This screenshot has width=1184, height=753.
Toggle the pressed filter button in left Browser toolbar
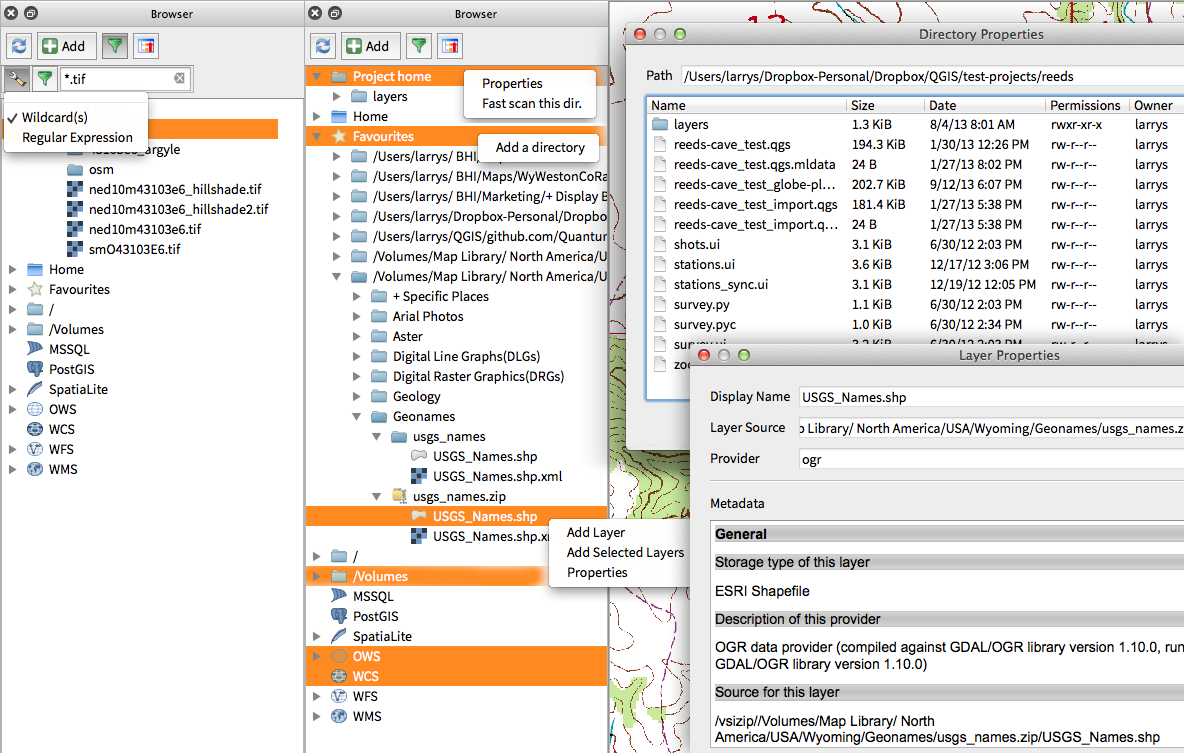[115, 46]
